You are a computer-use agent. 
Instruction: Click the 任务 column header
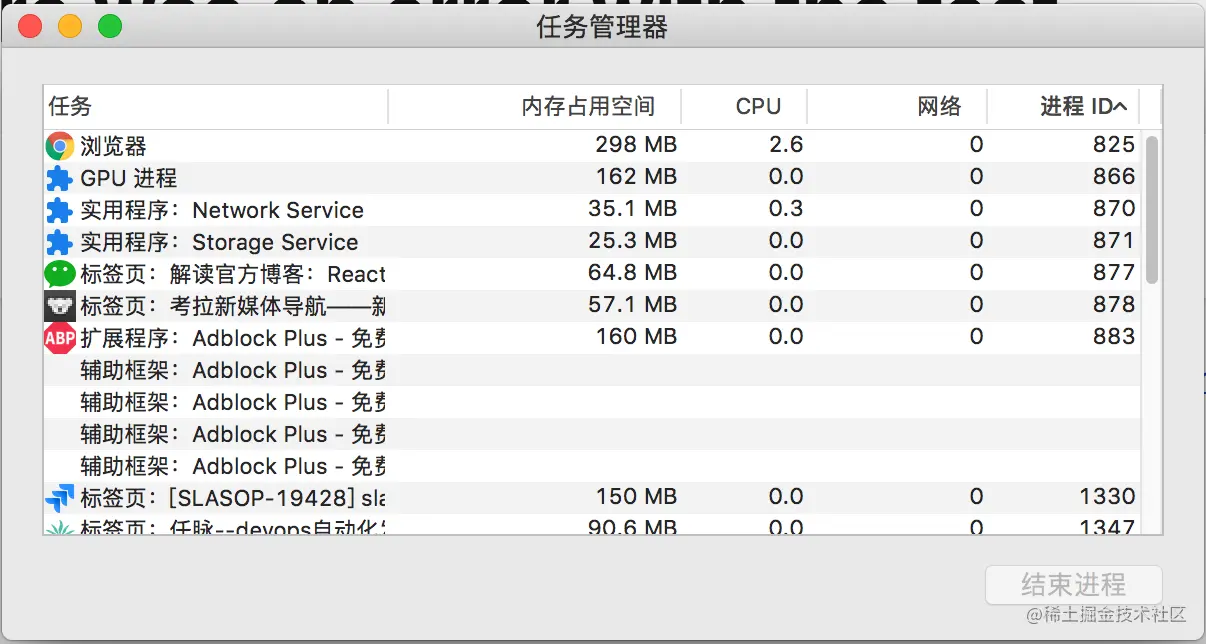70,106
